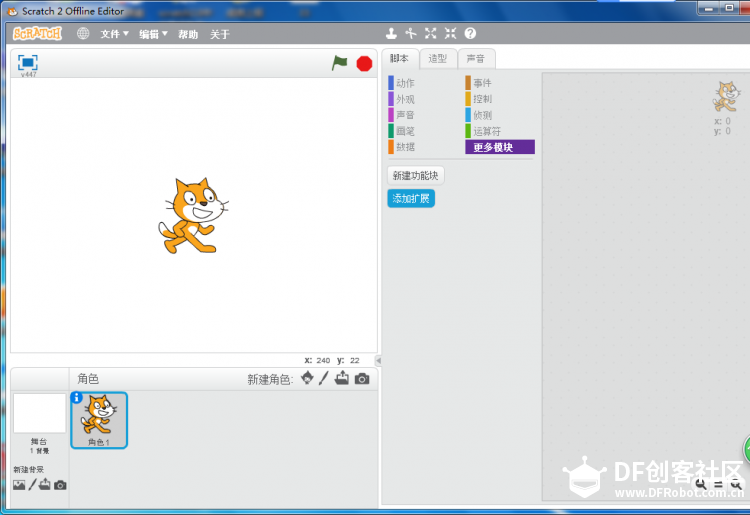
Task: Open the 文件 menu
Action: point(114,34)
